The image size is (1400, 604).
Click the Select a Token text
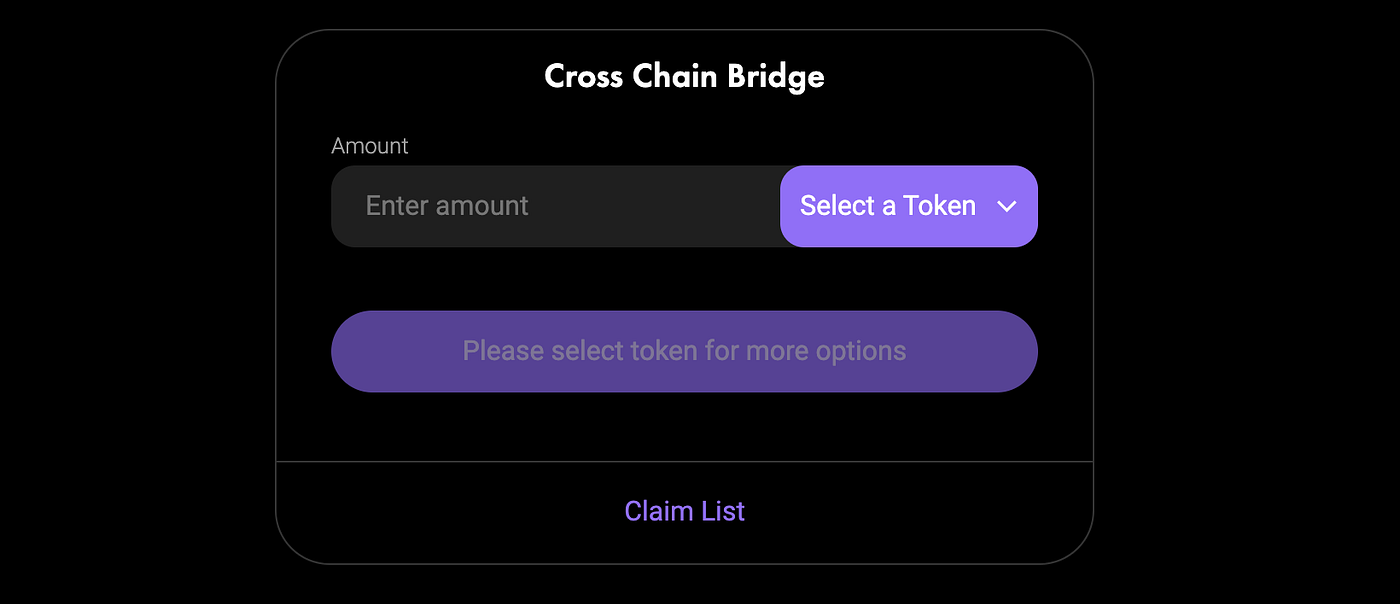click(887, 206)
